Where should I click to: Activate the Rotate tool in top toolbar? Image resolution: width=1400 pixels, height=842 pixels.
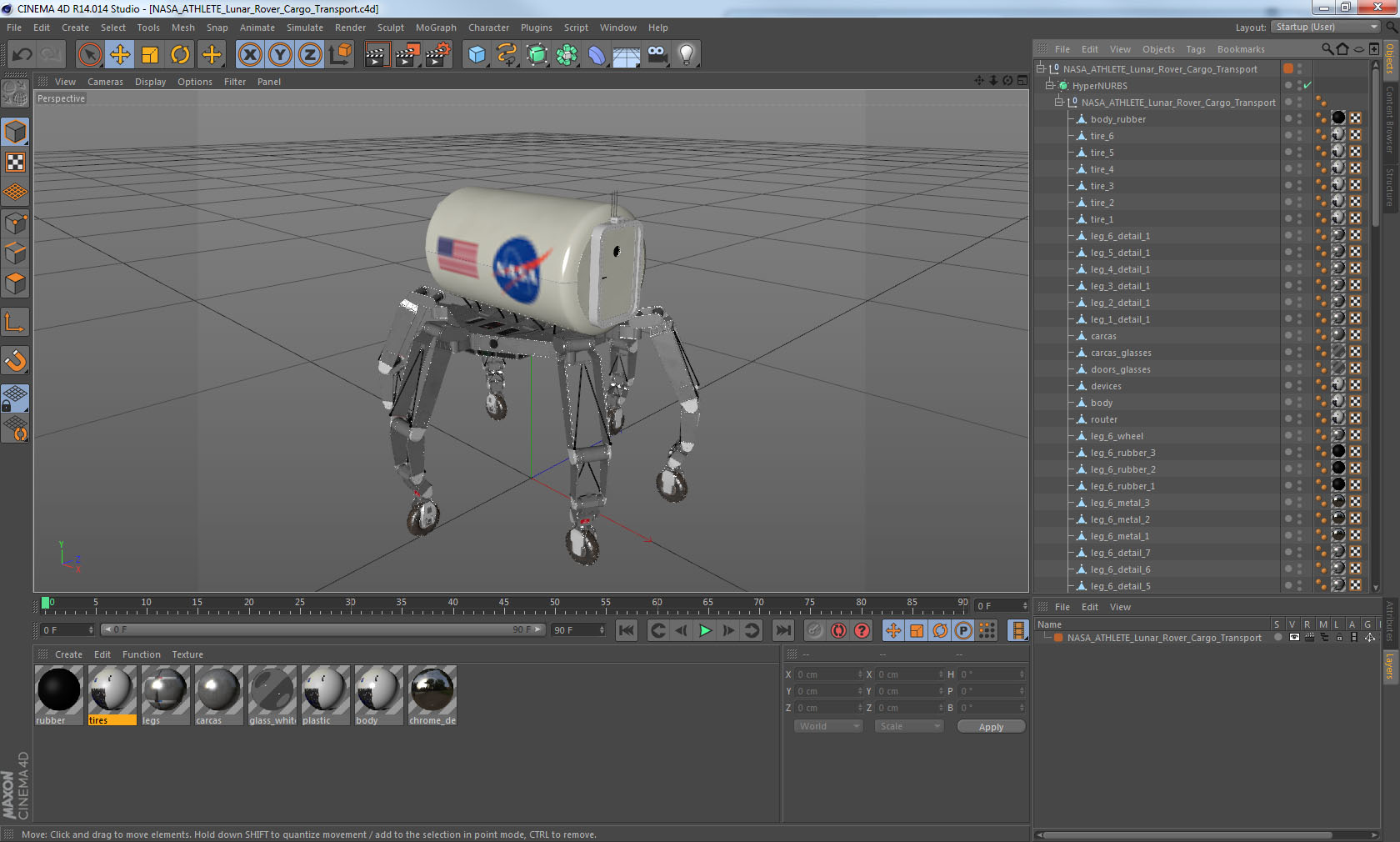pos(180,55)
